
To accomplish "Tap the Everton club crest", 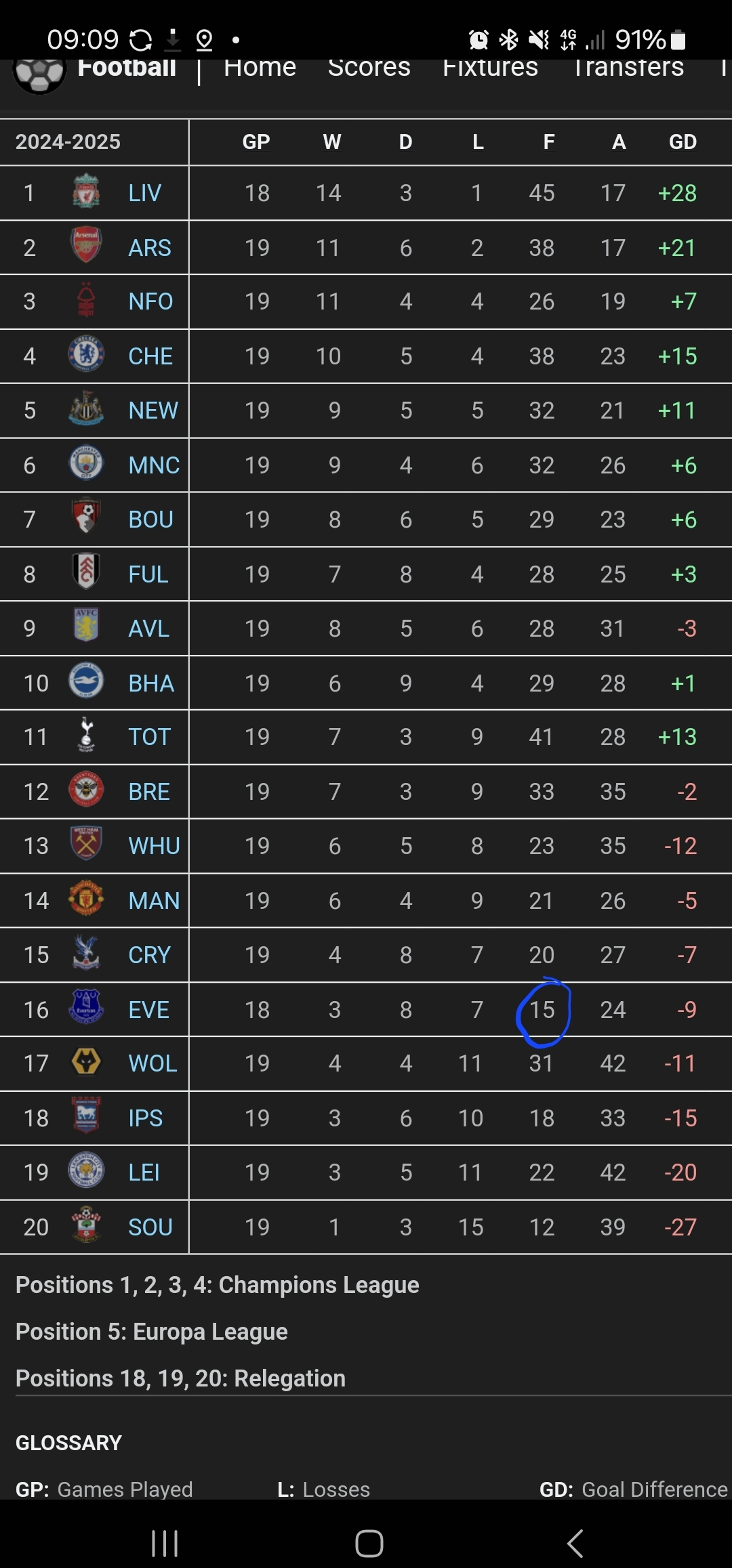I will tap(86, 1008).
